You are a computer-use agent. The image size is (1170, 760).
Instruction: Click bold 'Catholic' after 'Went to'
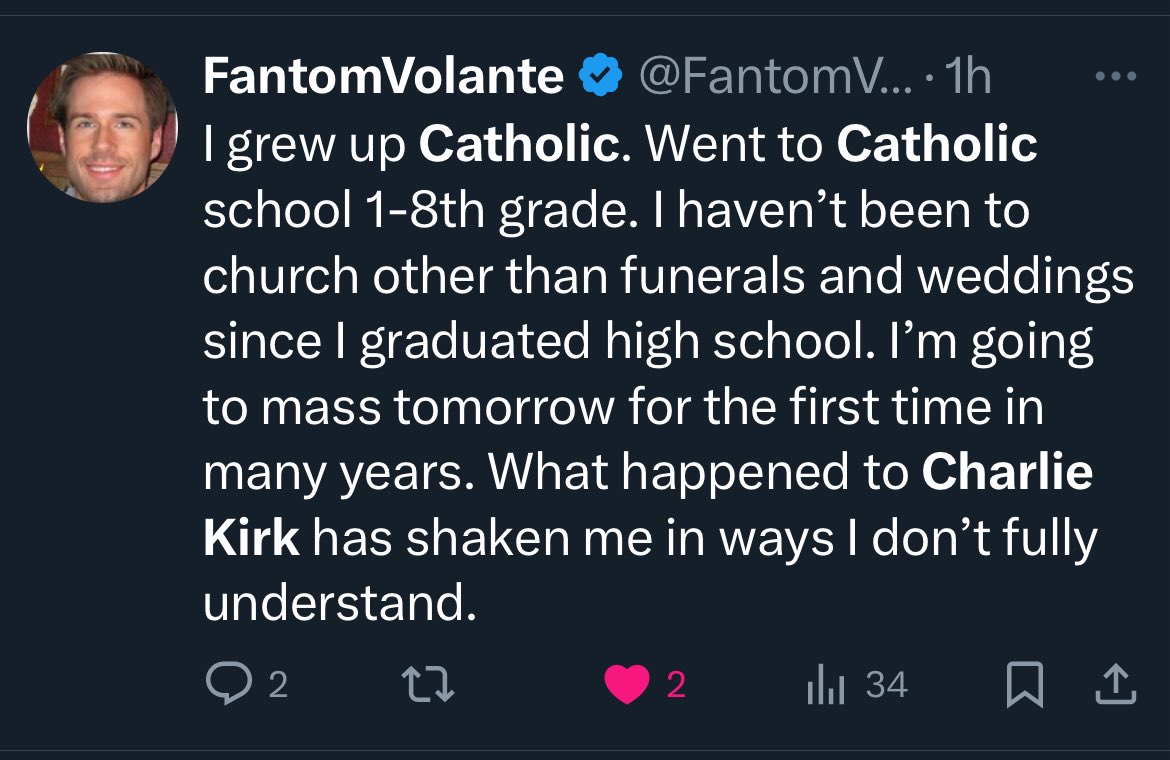click(x=937, y=146)
